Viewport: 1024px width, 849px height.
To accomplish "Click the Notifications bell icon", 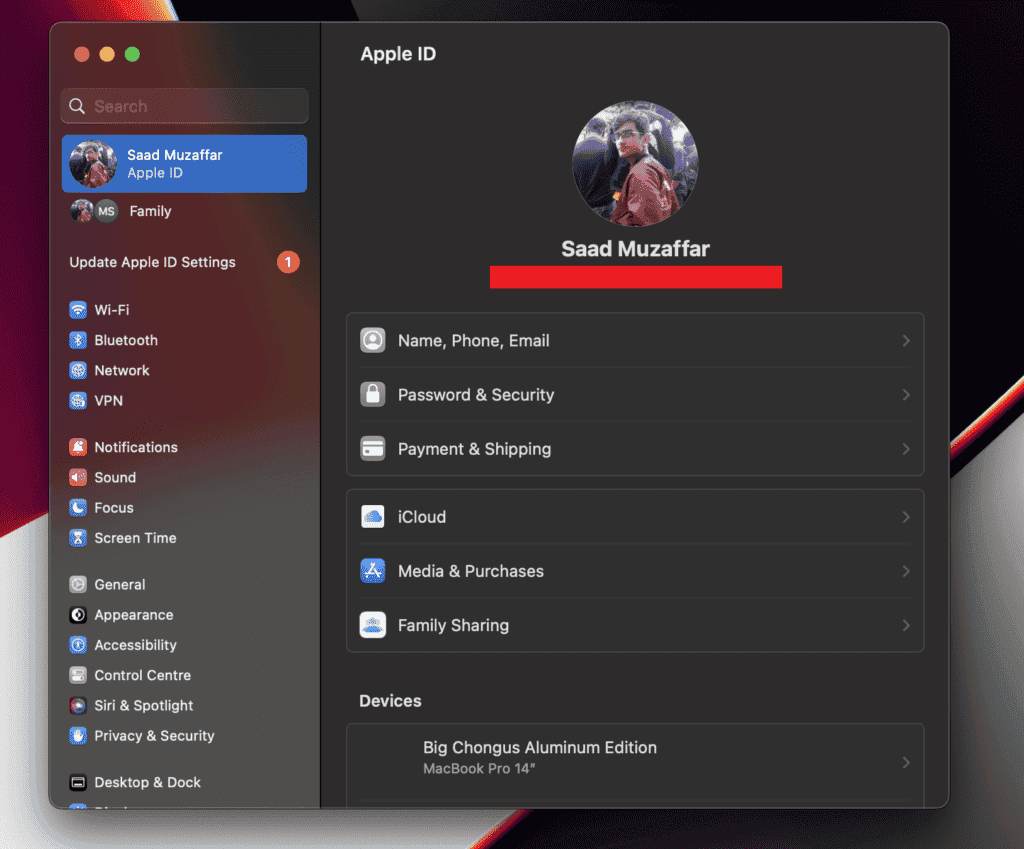I will coord(78,447).
